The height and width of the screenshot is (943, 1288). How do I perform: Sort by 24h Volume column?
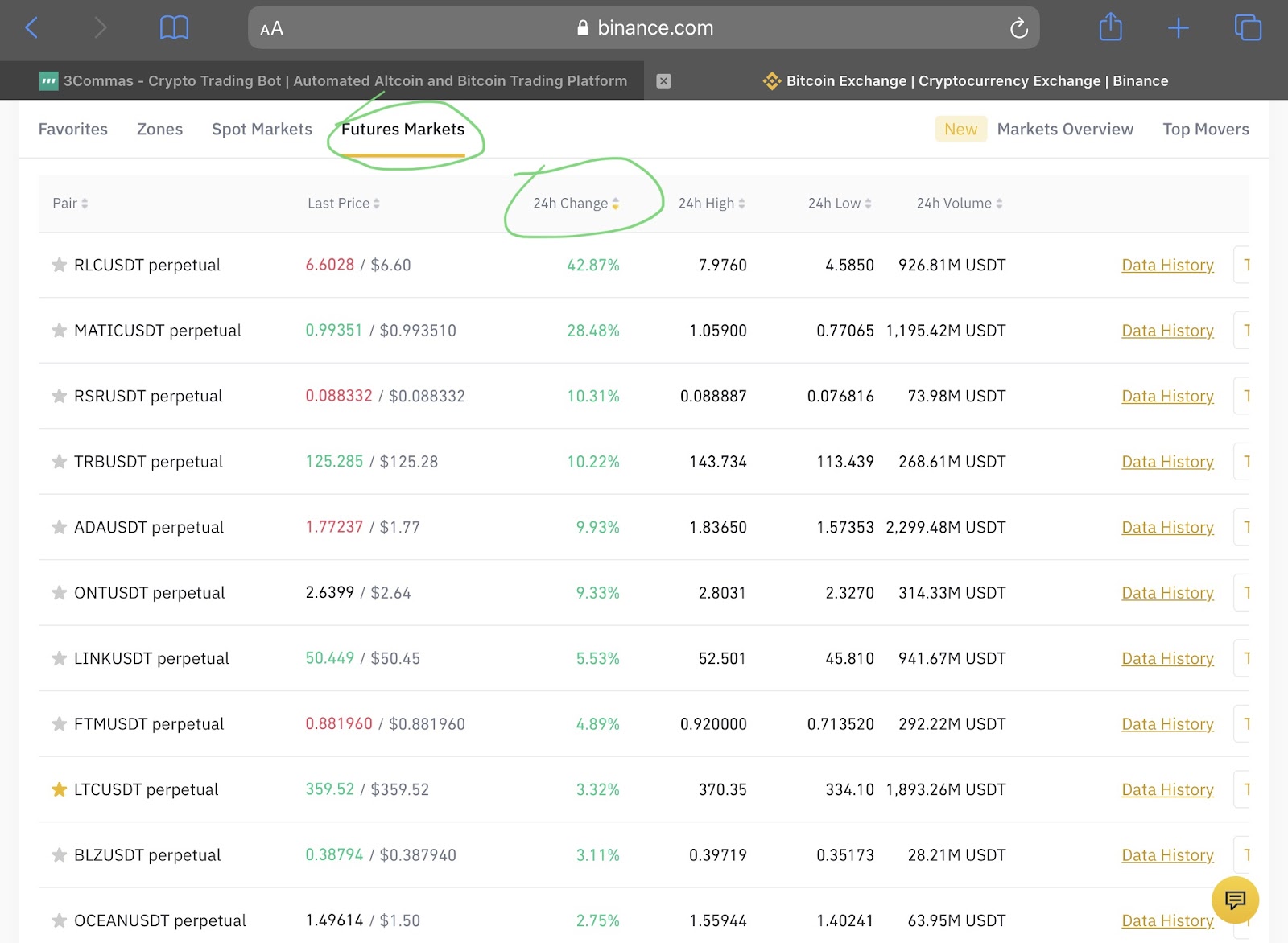click(960, 204)
